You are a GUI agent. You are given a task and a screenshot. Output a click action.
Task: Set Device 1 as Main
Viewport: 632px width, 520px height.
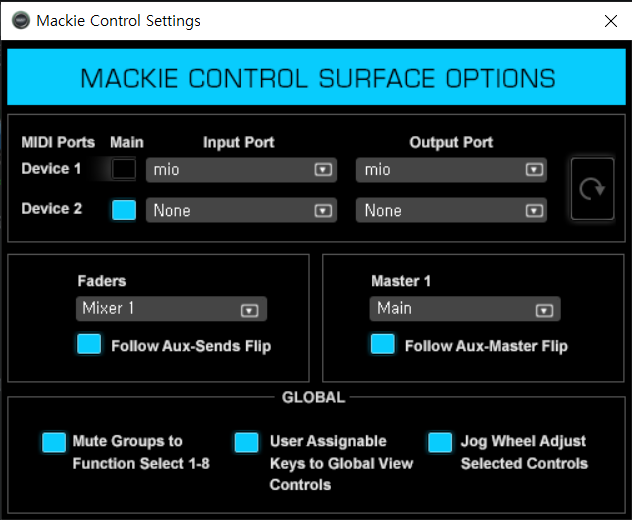tap(124, 169)
